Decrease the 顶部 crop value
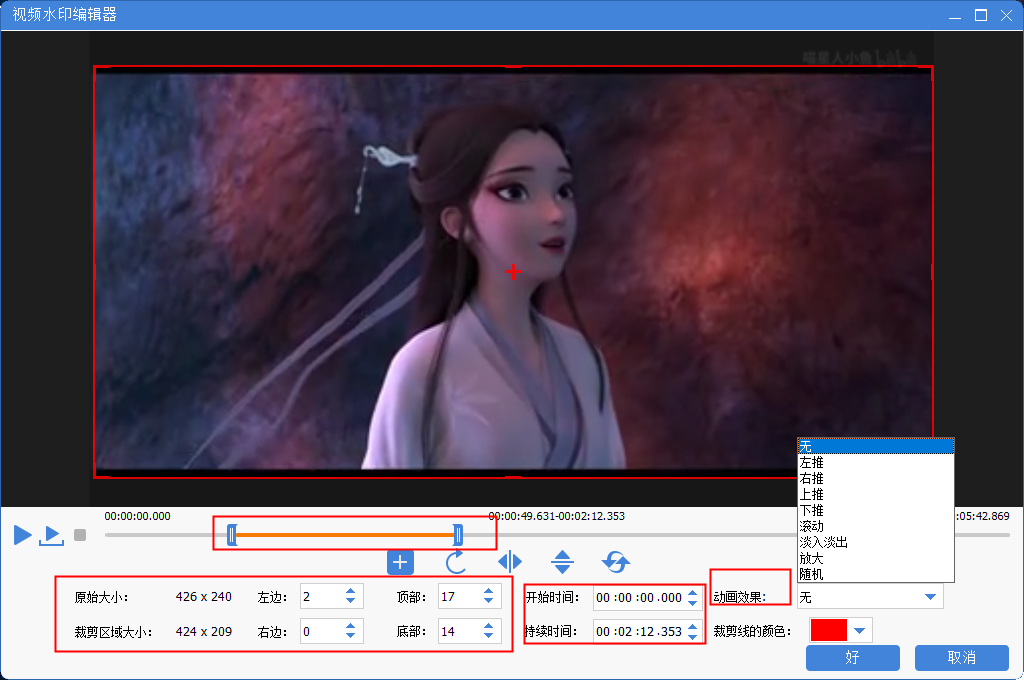 pos(488,602)
